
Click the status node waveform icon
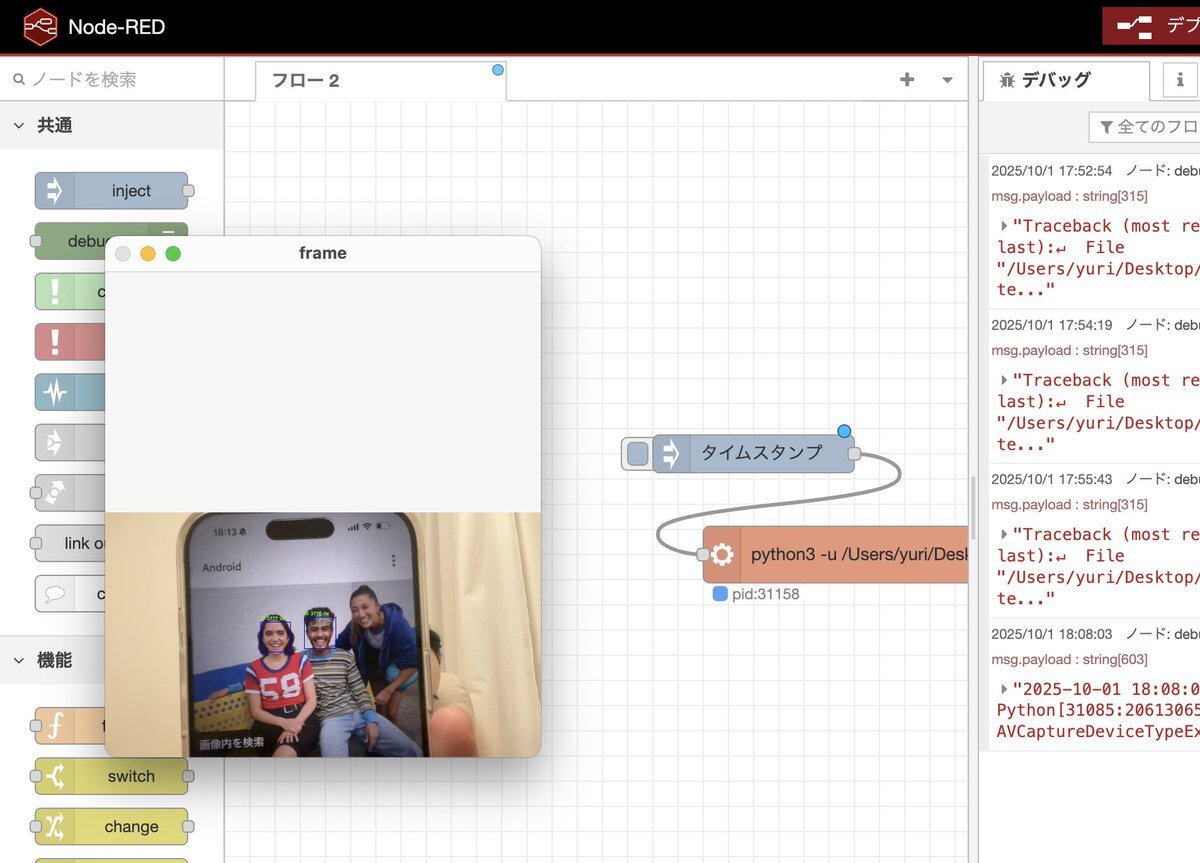point(55,393)
